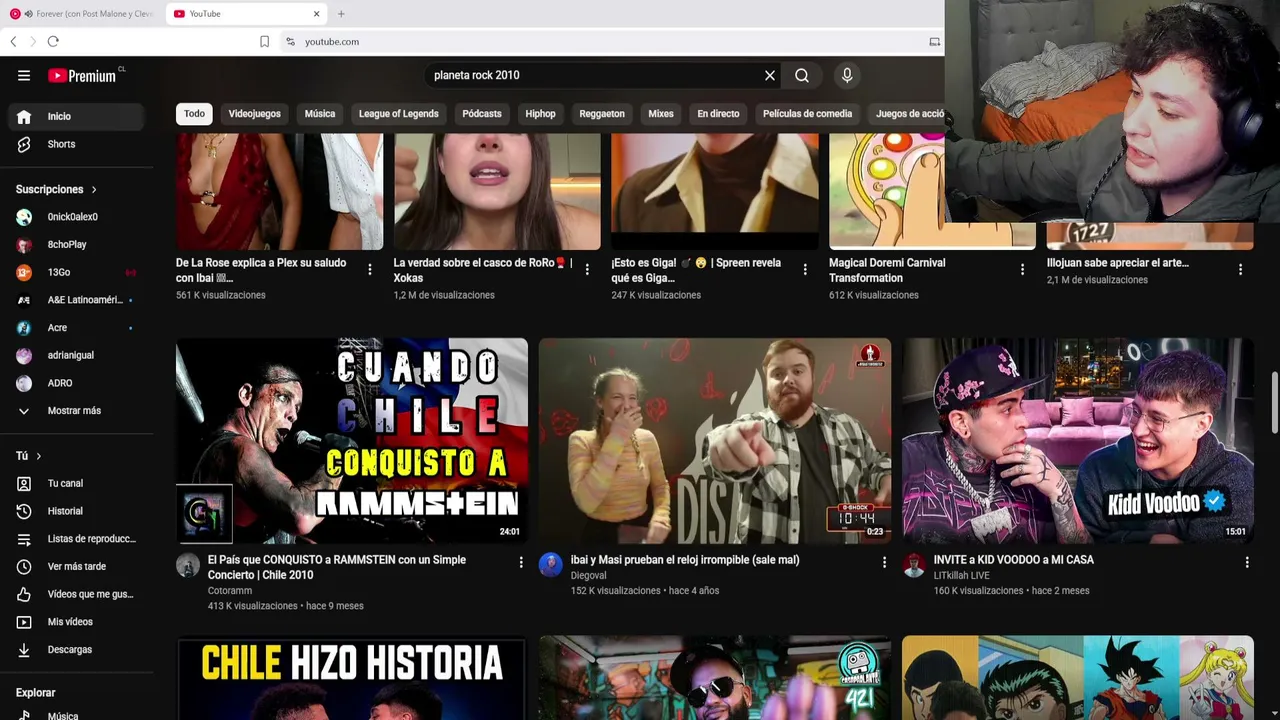Start voice search with the microphone
The width and height of the screenshot is (1280, 720).
tap(847, 75)
